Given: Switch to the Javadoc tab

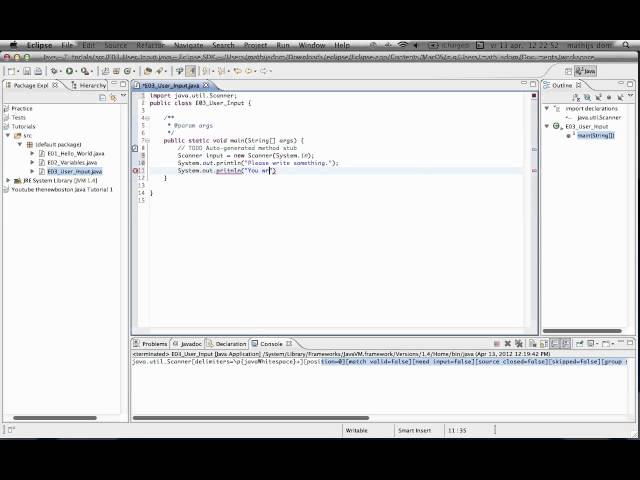Looking at the screenshot, I should tap(187, 344).
